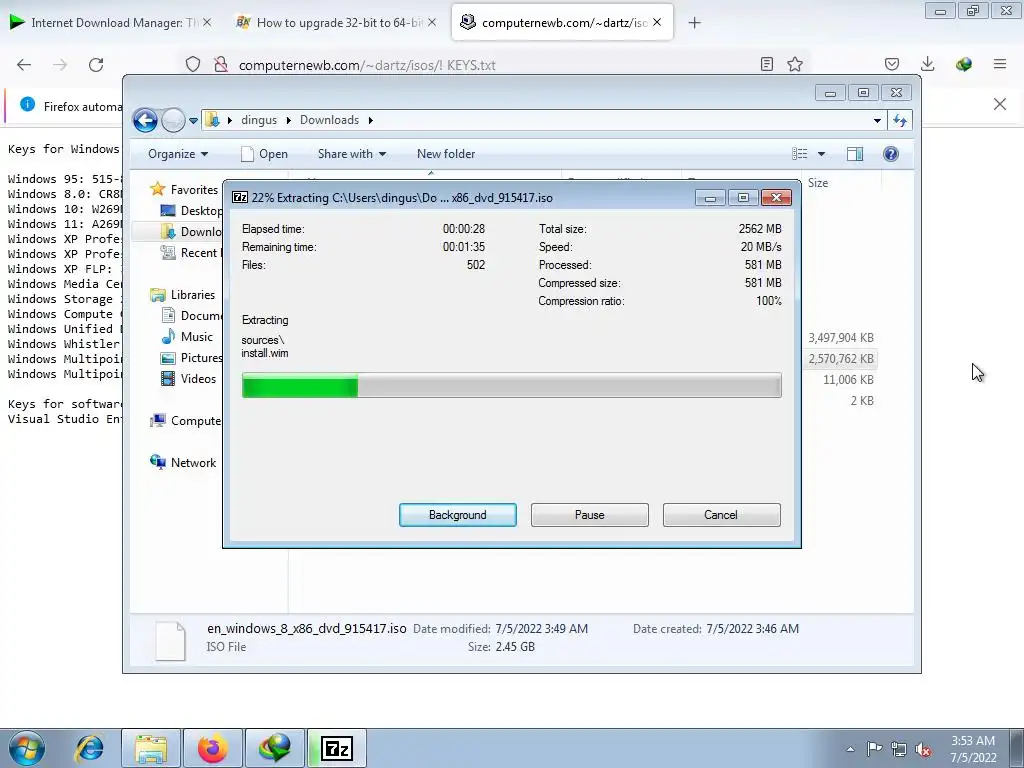Click the 7z icon in extraction dialog title

pos(240,197)
